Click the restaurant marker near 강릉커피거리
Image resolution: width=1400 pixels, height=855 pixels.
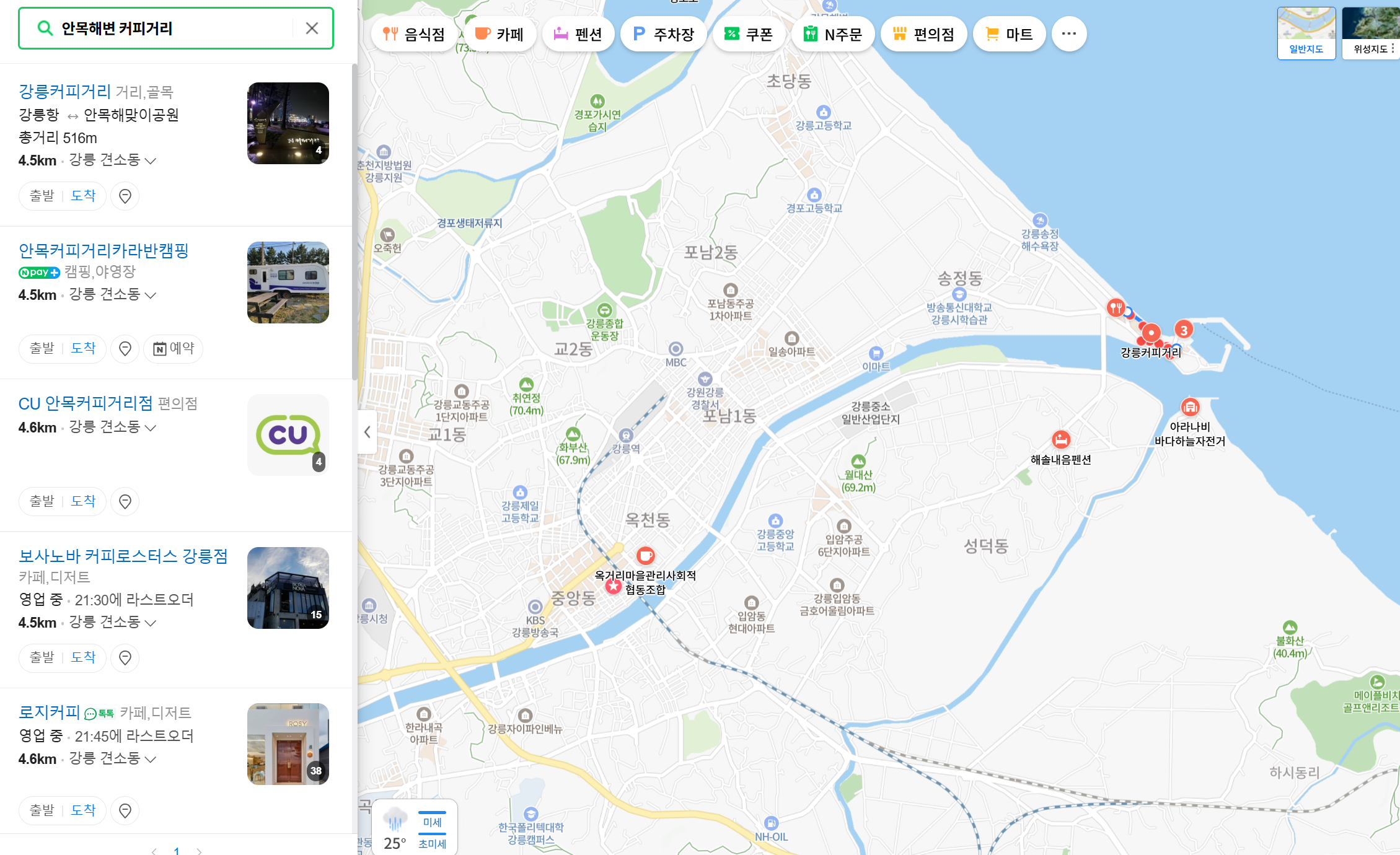tap(1116, 307)
